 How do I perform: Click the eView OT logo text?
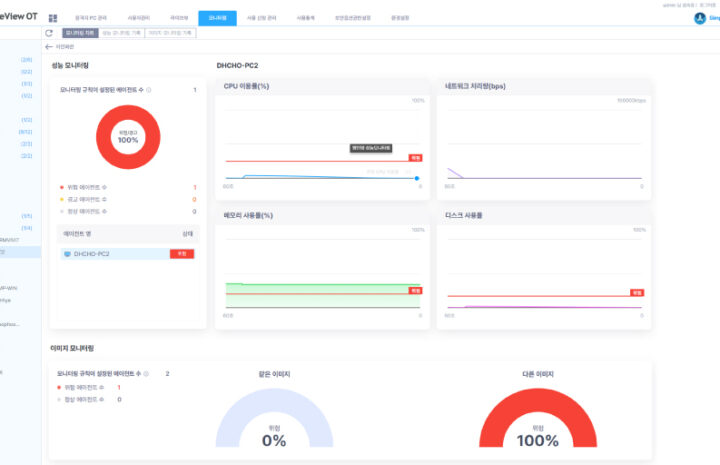pyautogui.click(x=18, y=17)
